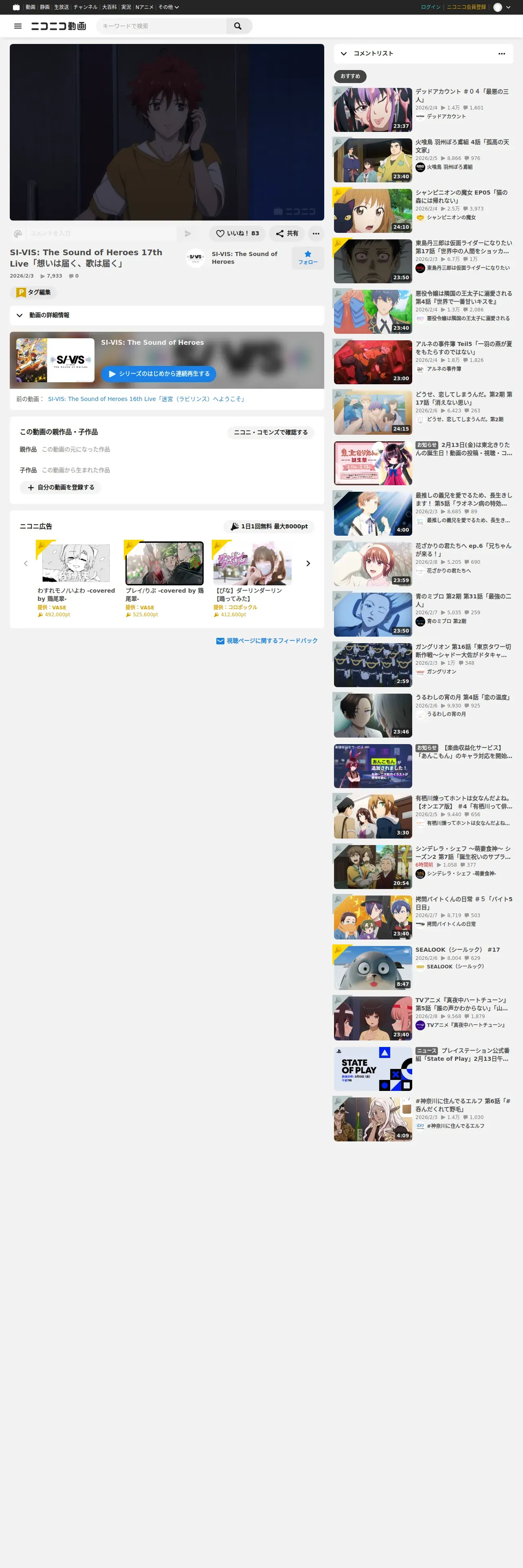This screenshot has height=1568, width=523.
Task: Click the send comment arrow icon
Action: pyautogui.click(x=187, y=233)
